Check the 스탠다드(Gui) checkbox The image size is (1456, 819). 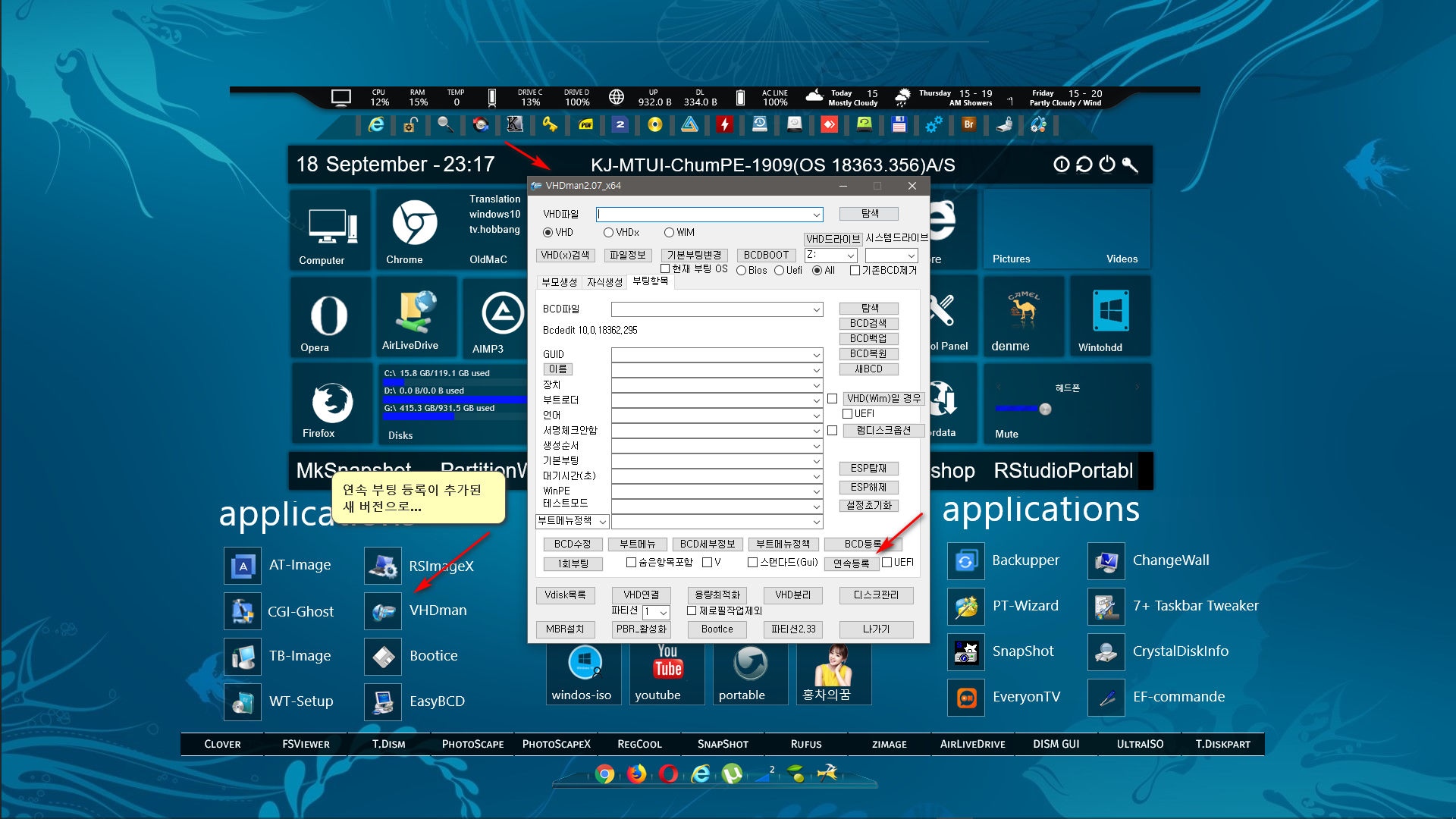pyautogui.click(x=752, y=563)
